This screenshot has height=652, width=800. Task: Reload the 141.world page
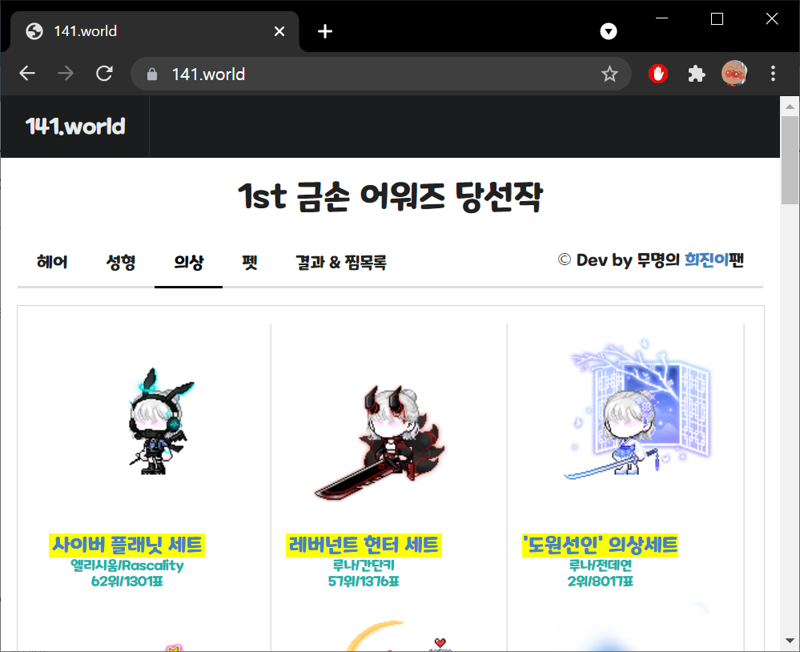click(x=104, y=74)
